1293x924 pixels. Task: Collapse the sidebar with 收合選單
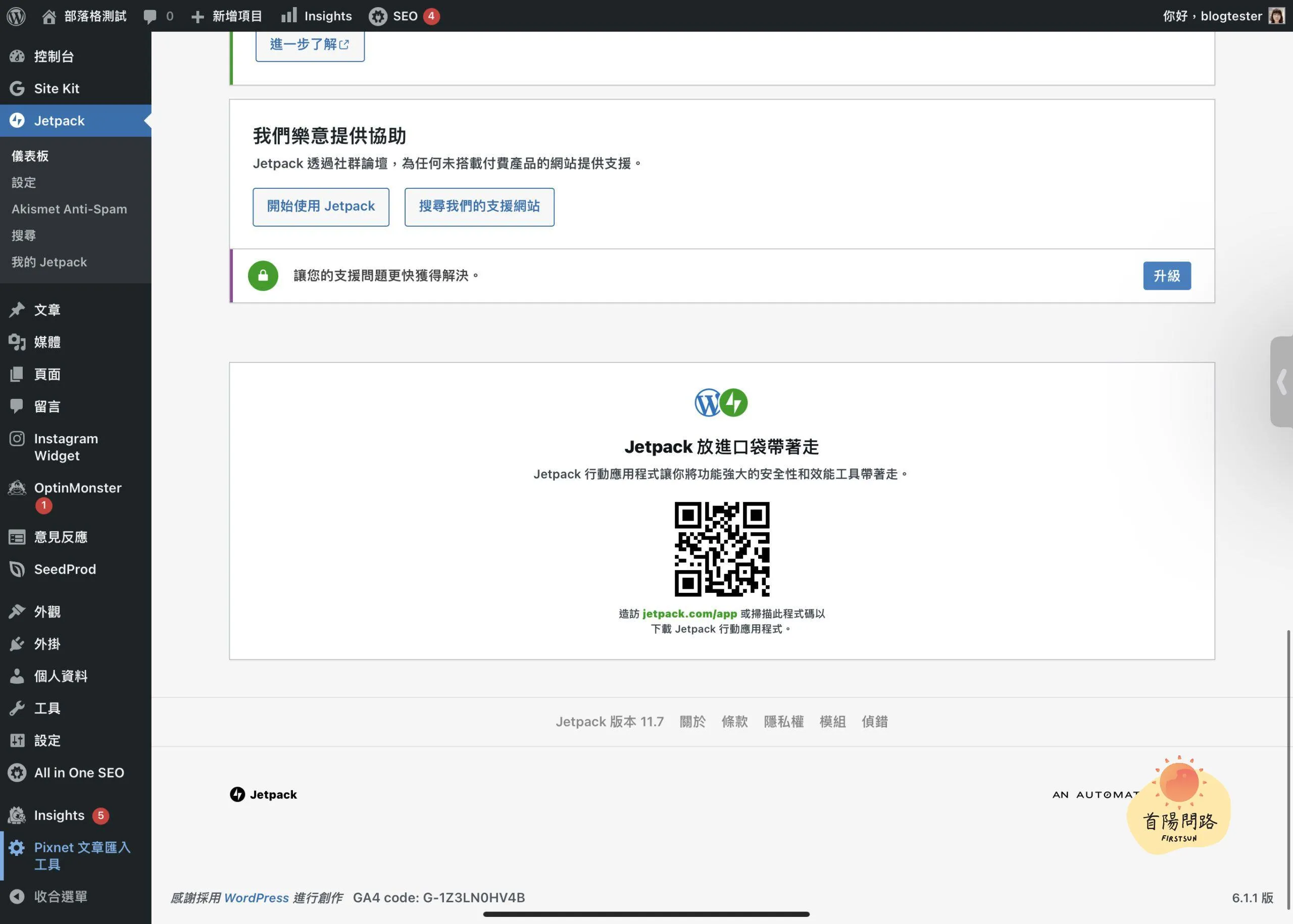coord(60,897)
